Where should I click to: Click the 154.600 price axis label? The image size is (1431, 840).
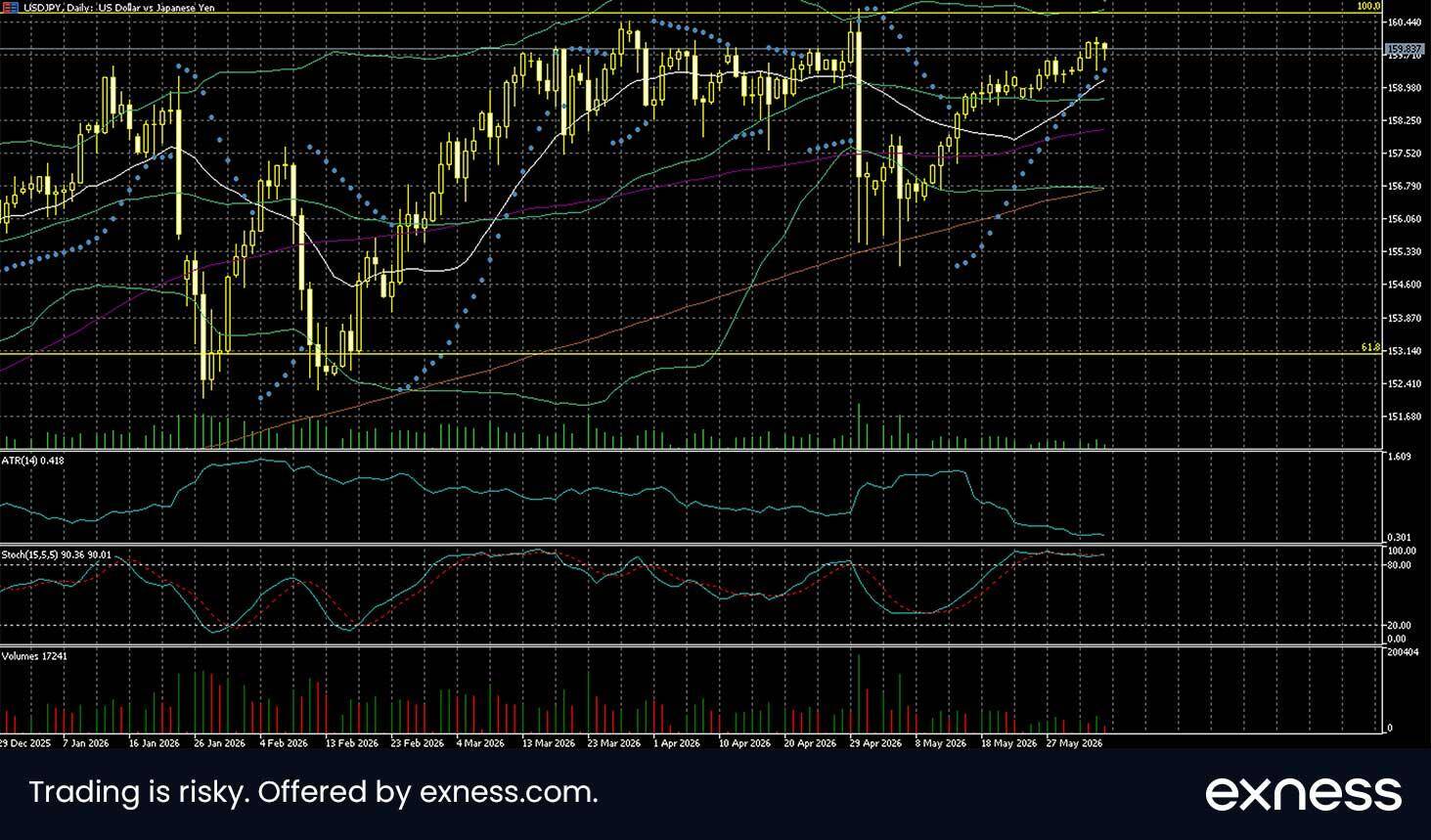pos(1403,285)
